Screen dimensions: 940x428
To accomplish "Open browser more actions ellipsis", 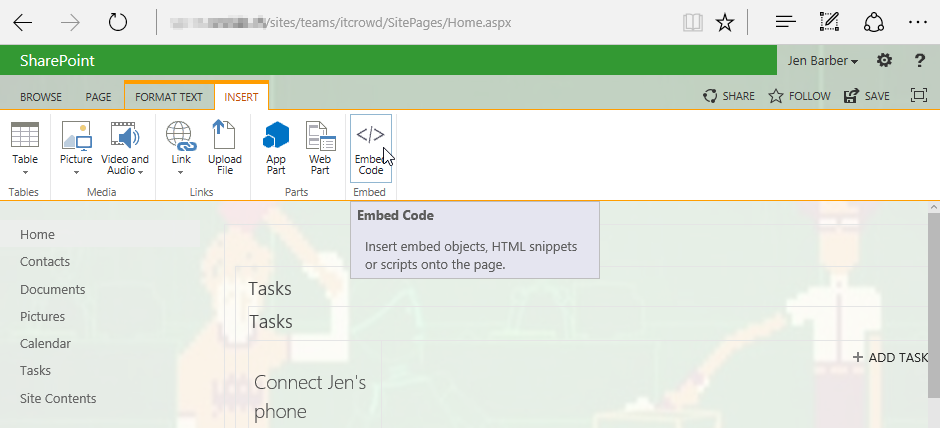I will point(918,23).
